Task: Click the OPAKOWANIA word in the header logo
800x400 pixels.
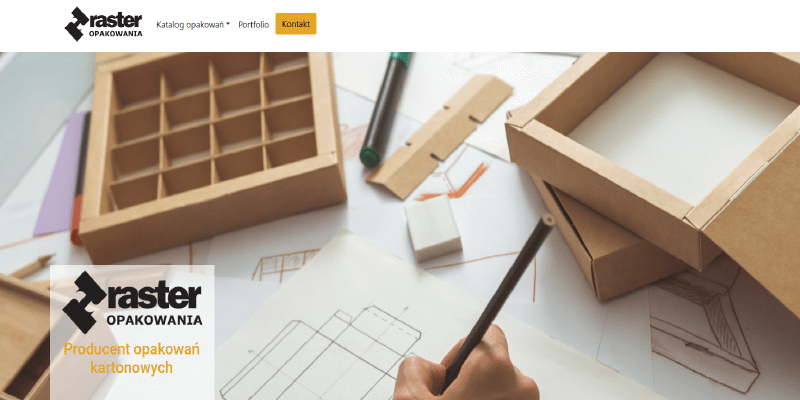Action: pos(115,34)
